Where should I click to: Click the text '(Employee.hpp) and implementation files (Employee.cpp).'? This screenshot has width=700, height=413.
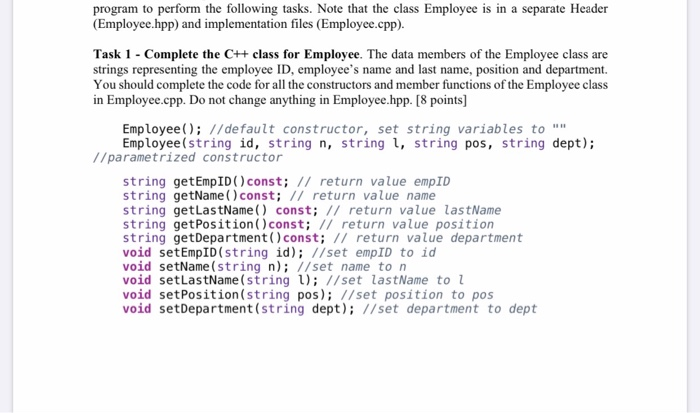[249, 24]
